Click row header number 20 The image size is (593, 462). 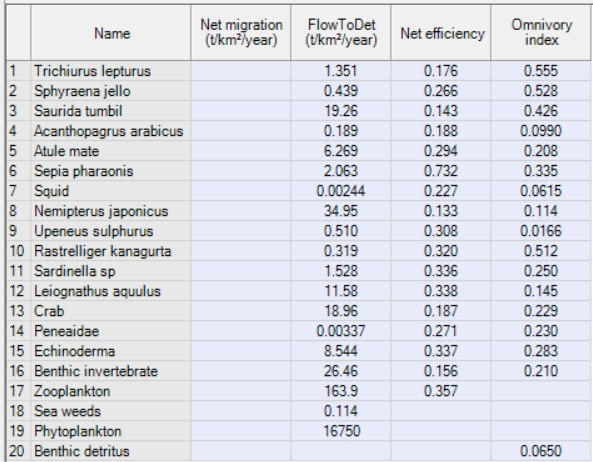[x=19, y=451]
